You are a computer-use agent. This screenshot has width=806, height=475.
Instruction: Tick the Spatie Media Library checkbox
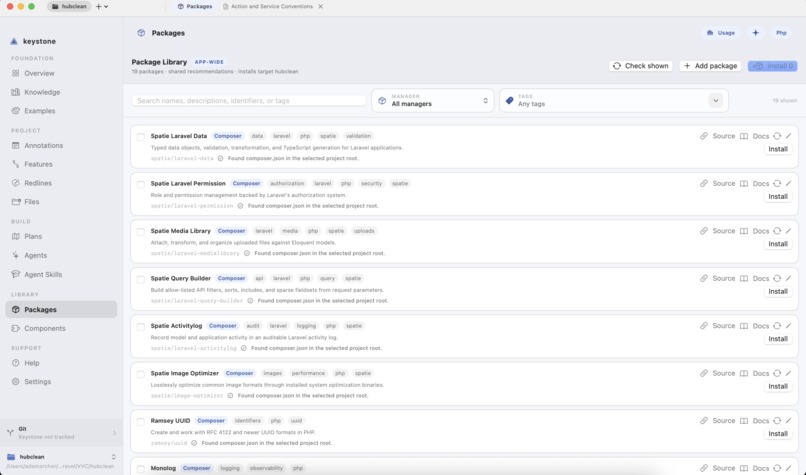coord(140,231)
